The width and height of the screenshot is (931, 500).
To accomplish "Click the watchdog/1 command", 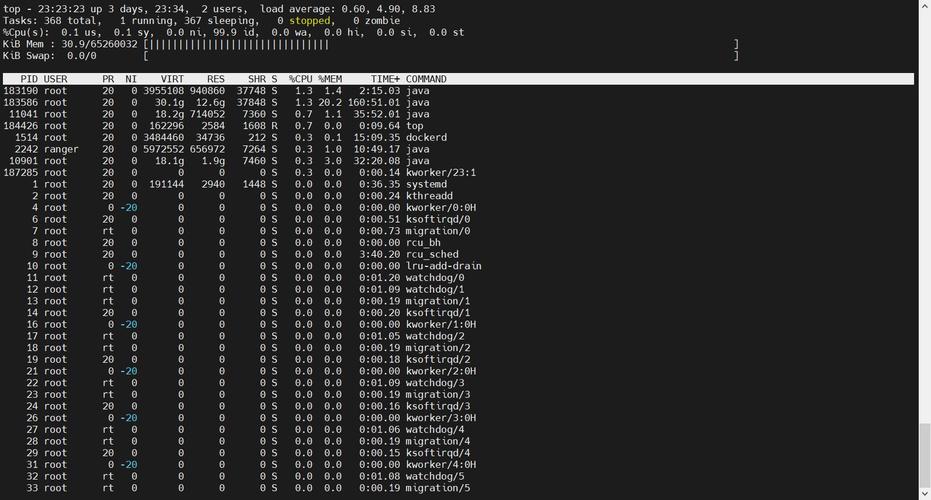I will click(435, 289).
